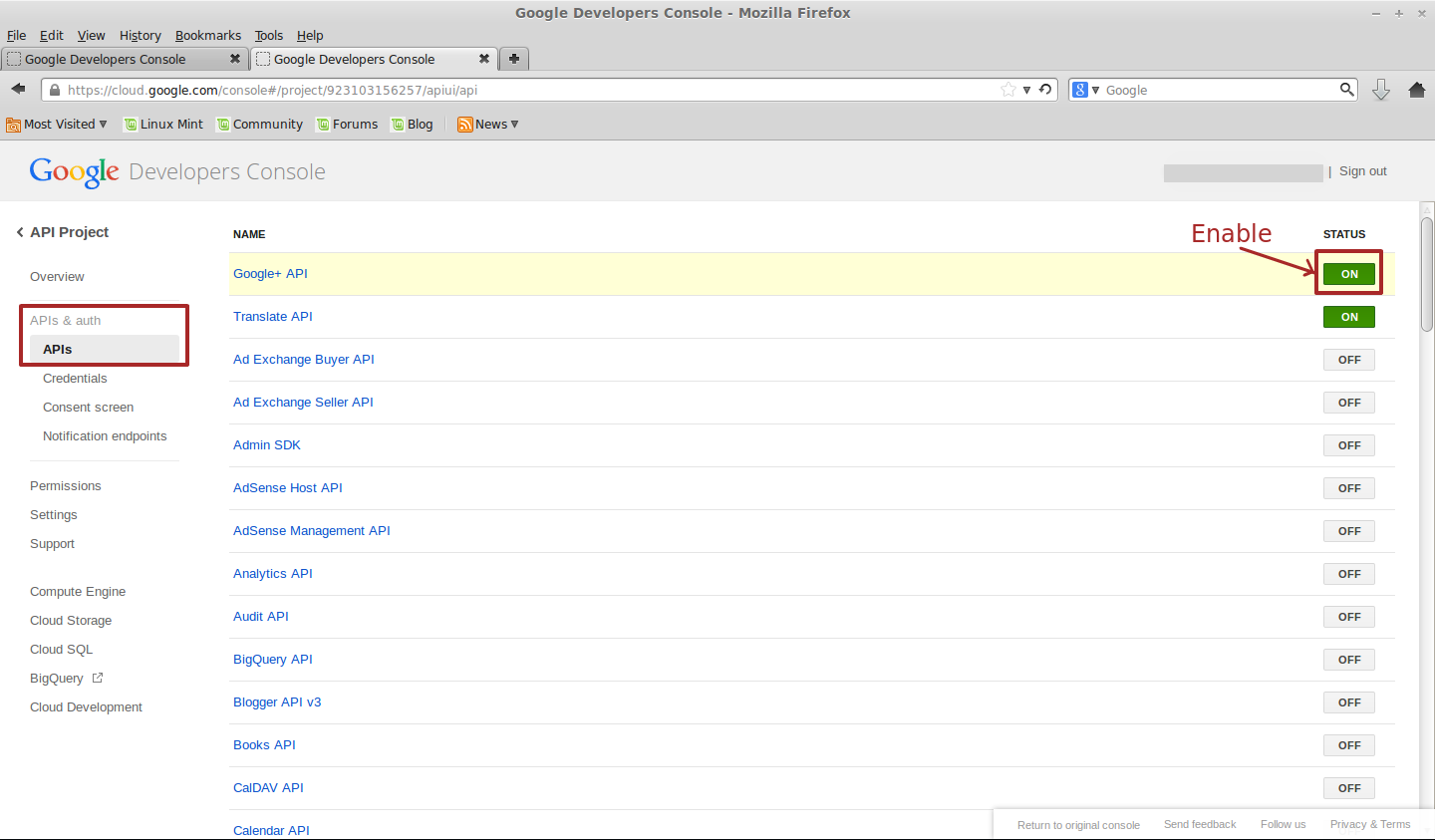Open the Linux Mint bookmark

pyautogui.click(x=163, y=125)
